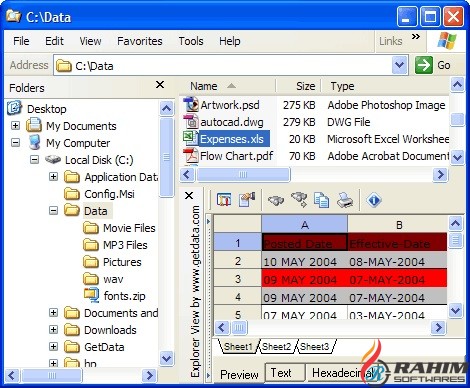Select the Sheet1 tab

(238, 346)
